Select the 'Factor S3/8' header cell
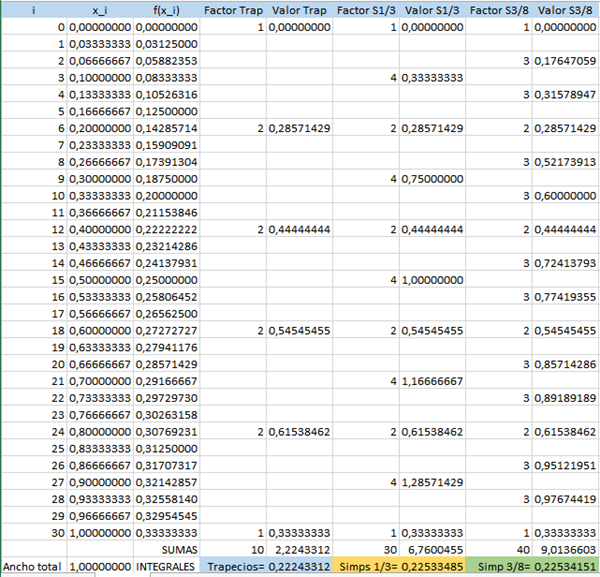600x577 pixels. [x=500, y=9]
